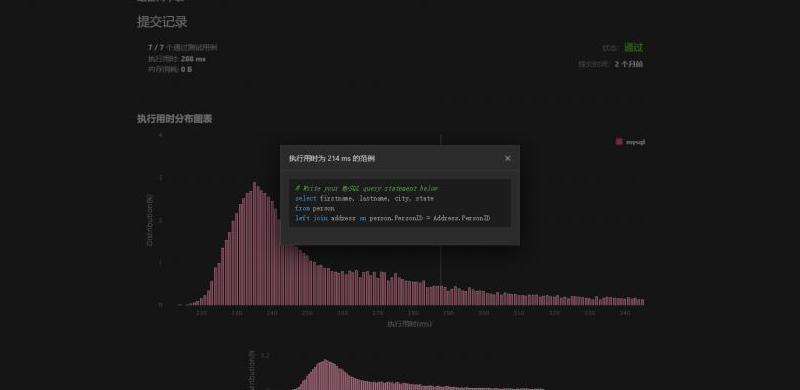Click the select keyword in code sample
Image resolution: width=800 pixels, height=390 pixels.
pos(306,199)
